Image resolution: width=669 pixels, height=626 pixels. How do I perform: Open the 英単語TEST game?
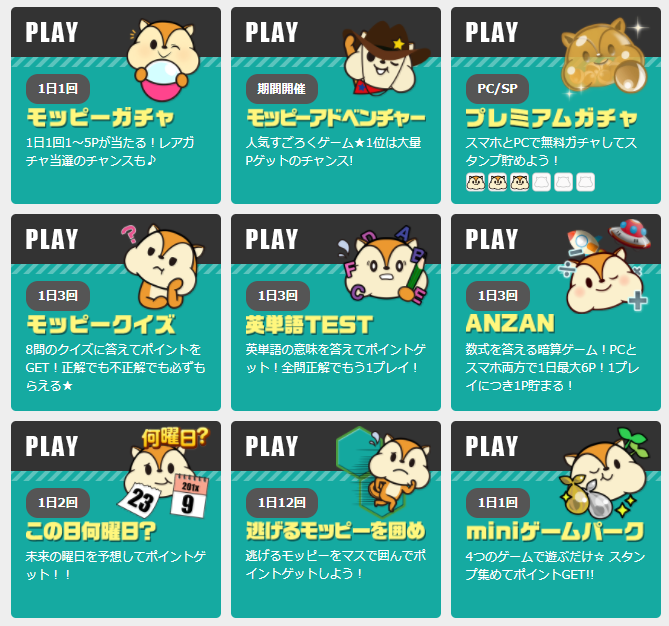click(309, 324)
